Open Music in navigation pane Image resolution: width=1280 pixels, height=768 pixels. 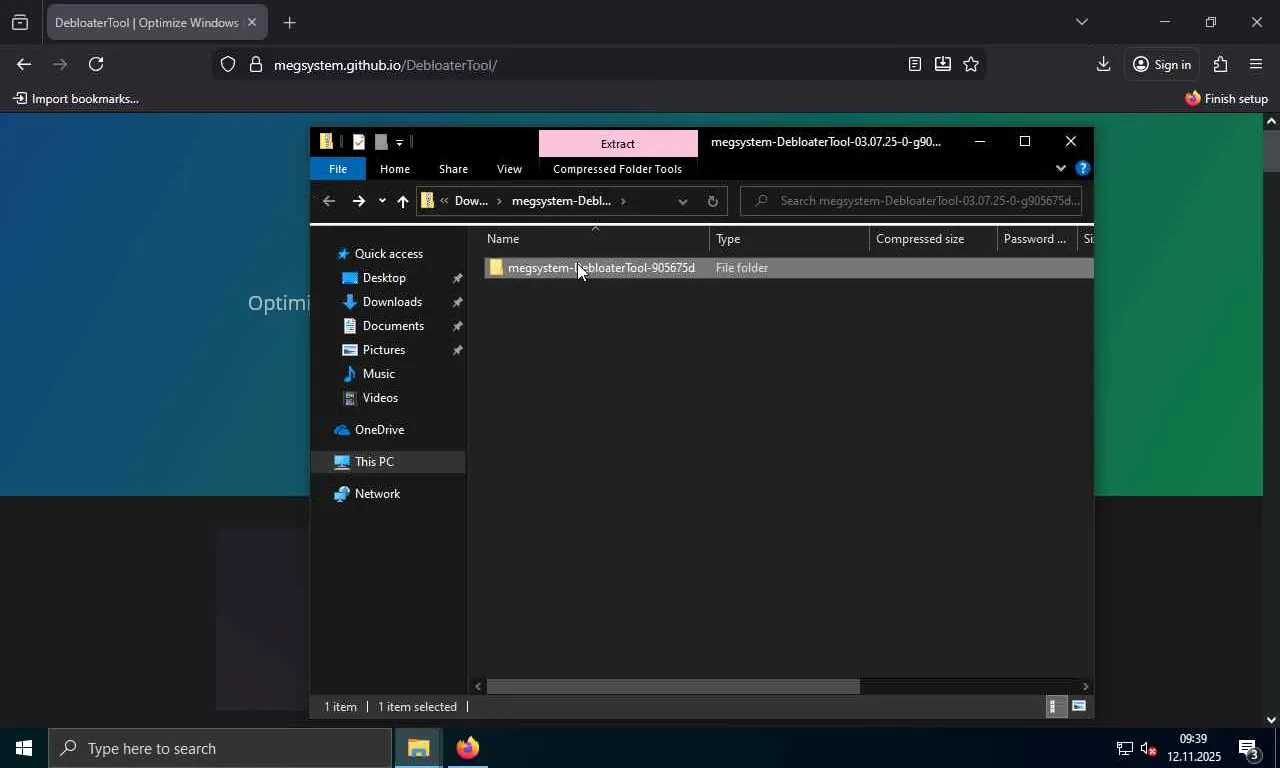(378, 374)
